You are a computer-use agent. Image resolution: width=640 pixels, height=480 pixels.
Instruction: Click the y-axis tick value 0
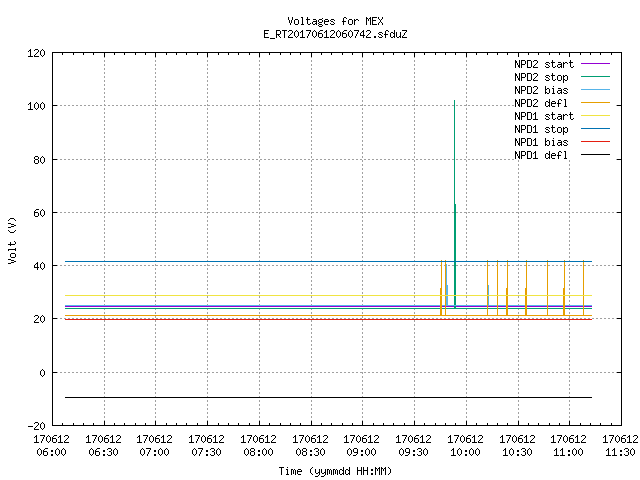pyautogui.click(x=42, y=373)
